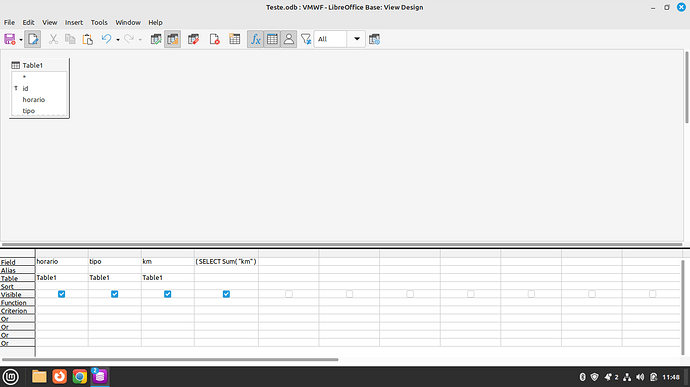The height and width of the screenshot is (387, 690).
Task: Check Visible box in sixth column
Action: click(349, 294)
